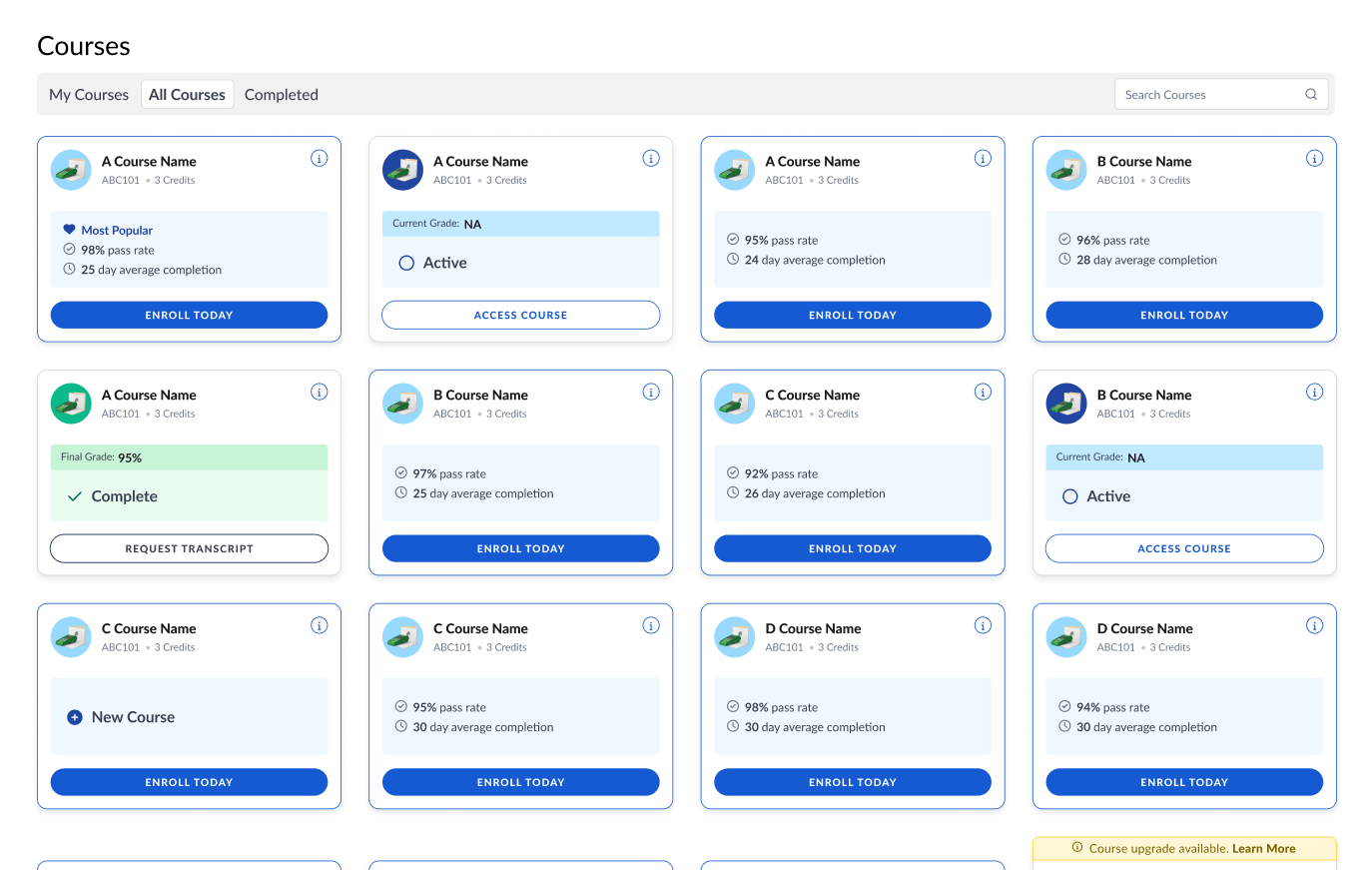Screen dimensions: 1372x870
Task: Enroll in the Most Popular course
Action: [x=189, y=315]
